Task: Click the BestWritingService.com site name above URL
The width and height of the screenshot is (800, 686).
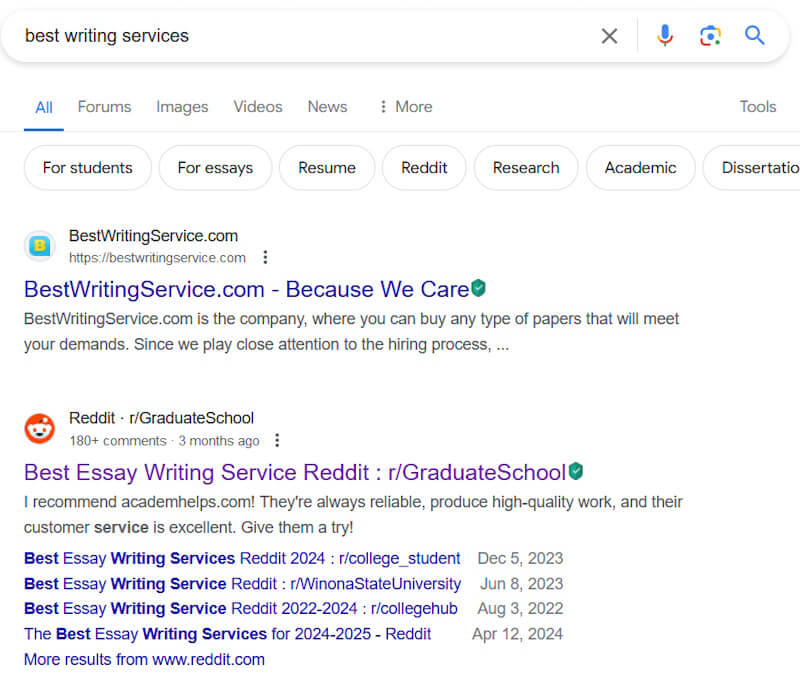Action: coord(153,236)
